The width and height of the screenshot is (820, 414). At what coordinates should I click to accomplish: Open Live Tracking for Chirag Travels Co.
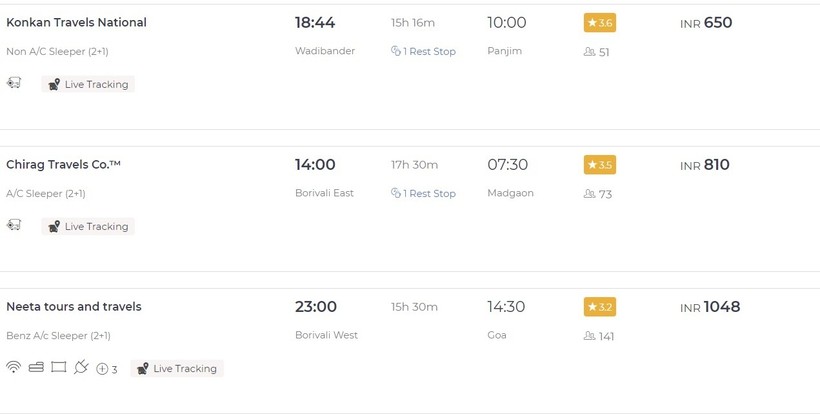pyautogui.click(x=88, y=227)
